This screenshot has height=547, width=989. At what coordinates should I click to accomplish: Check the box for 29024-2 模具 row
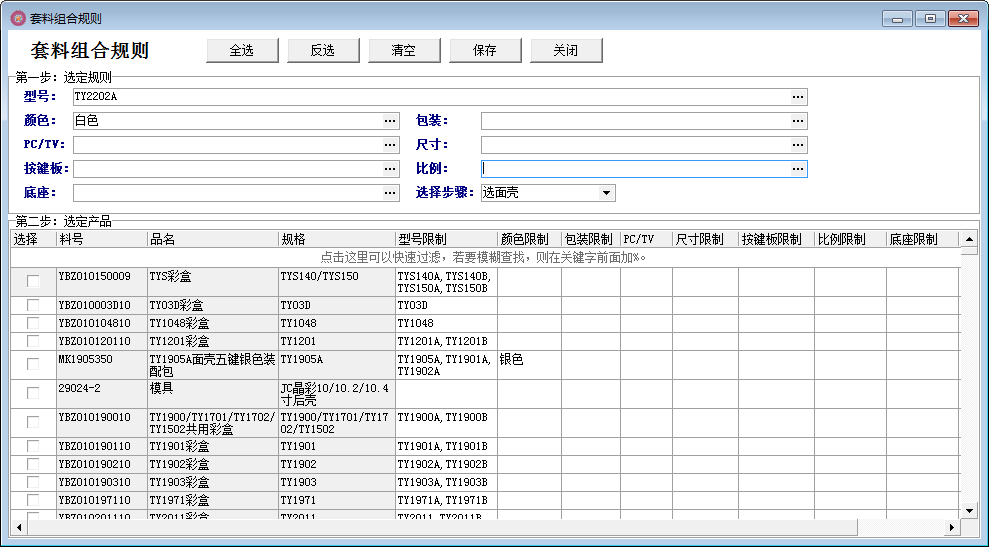pyautogui.click(x=33, y=393)
